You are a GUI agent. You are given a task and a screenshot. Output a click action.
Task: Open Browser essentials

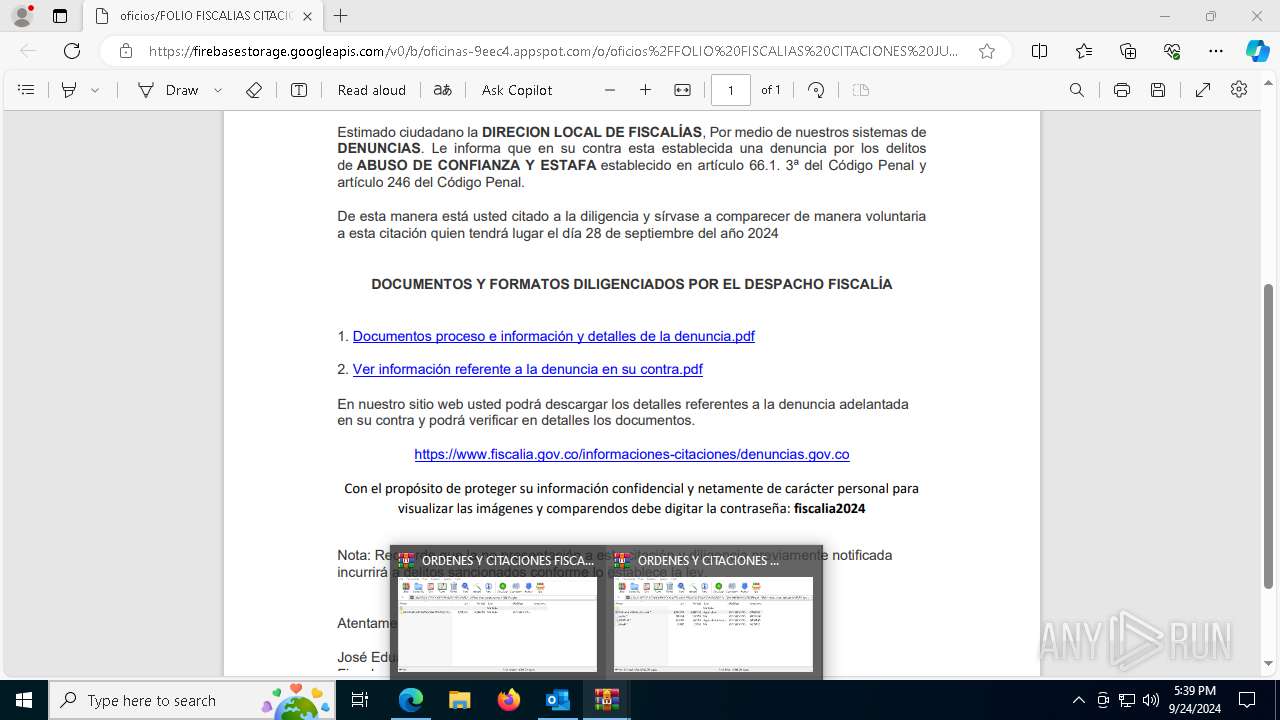[x=1172, y=51]
